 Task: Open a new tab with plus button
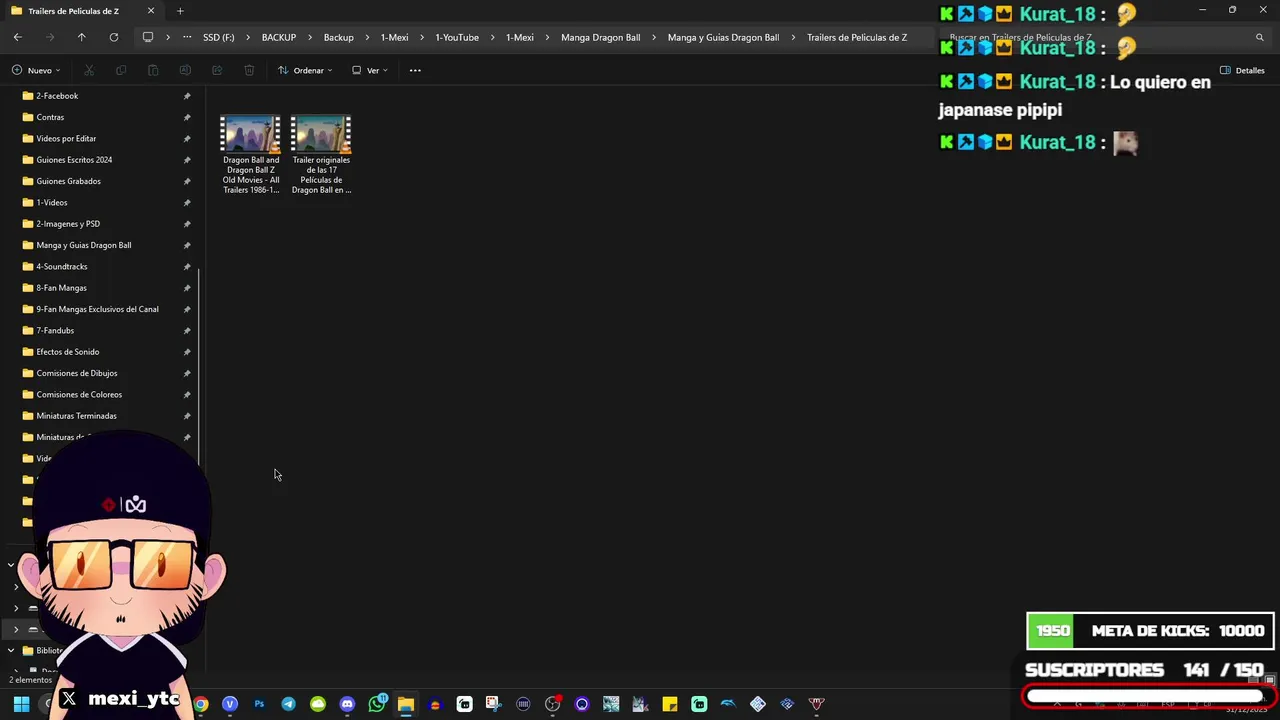click(x=180, y=11)
